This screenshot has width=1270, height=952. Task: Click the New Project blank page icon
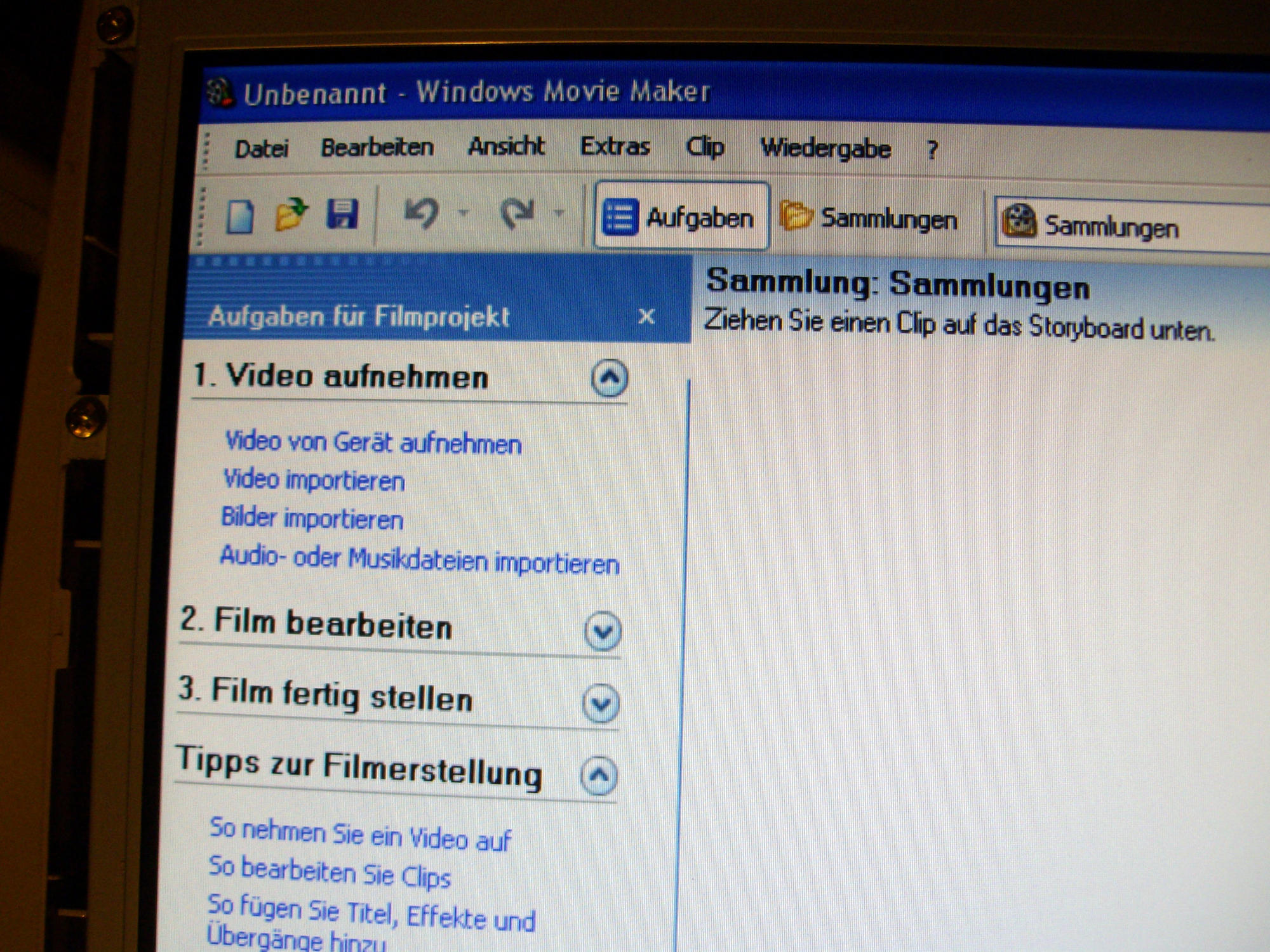coord(240,216)
